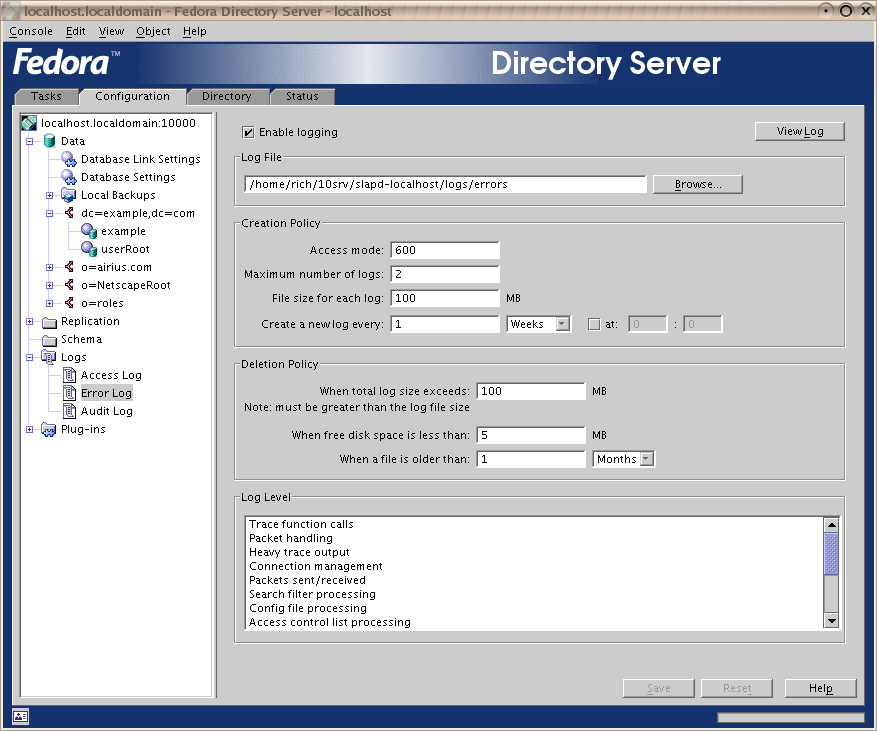Viewport: 877px width, 731px height.
Task: Click the Save button
Action: coord(658,688)
